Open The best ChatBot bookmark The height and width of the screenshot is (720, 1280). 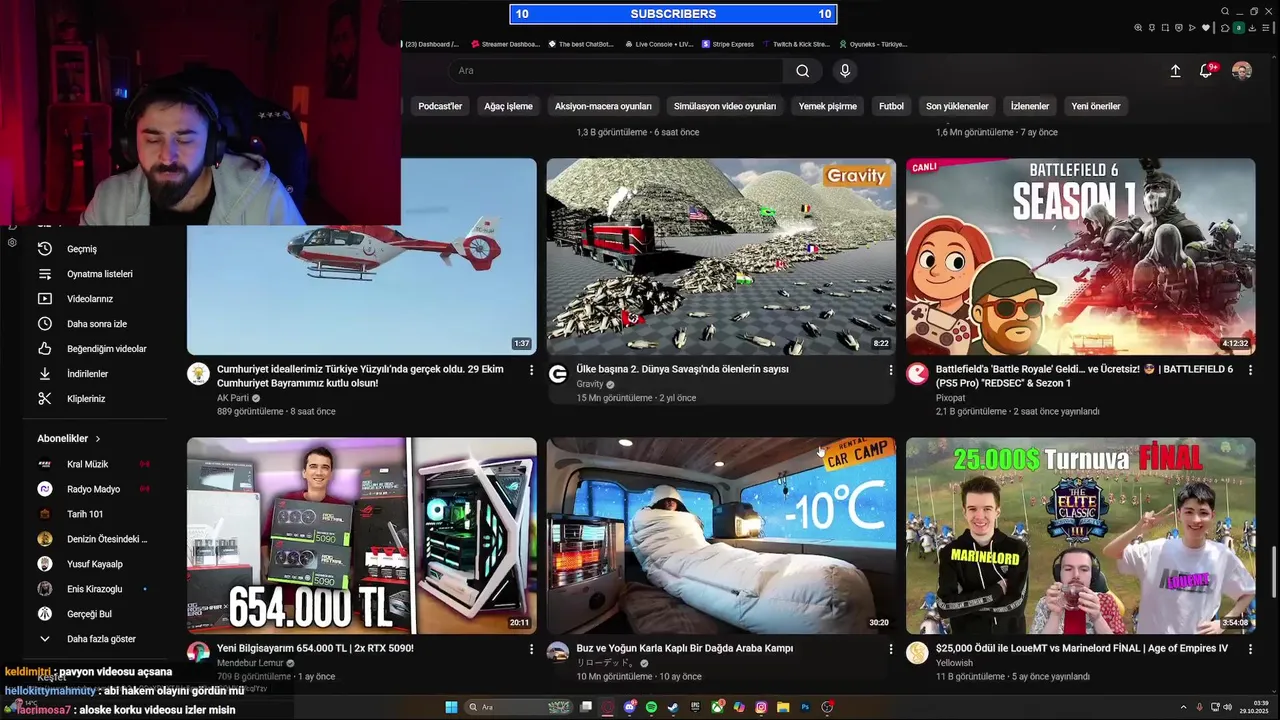point(580,44)
